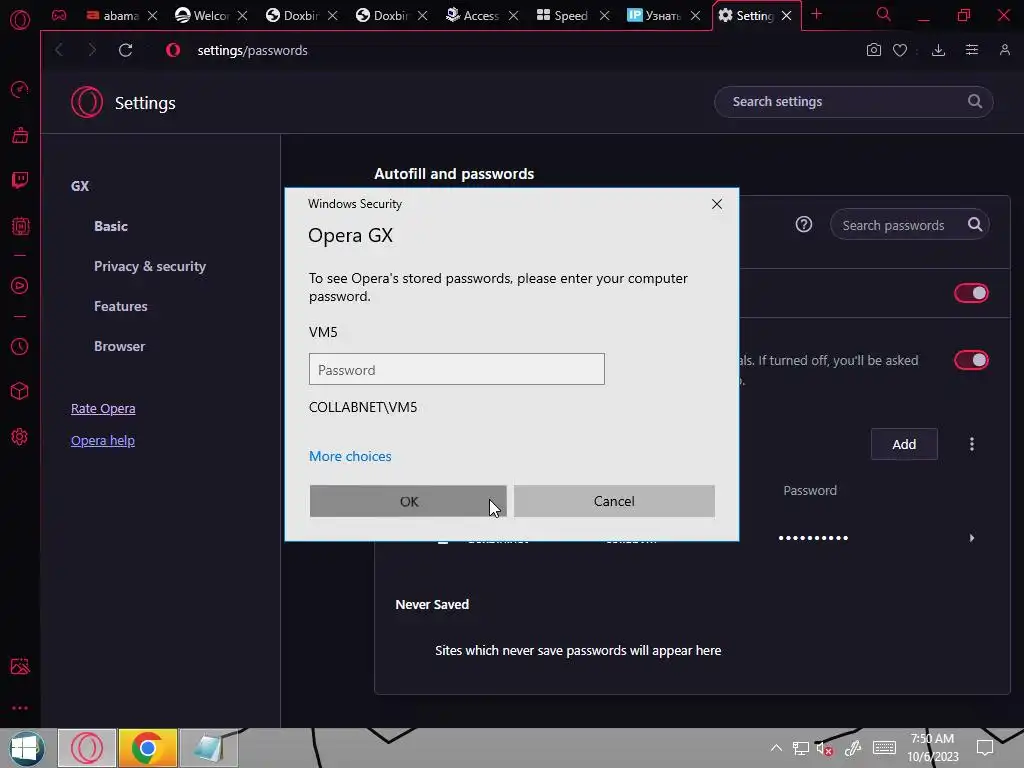Open the Opera menu logo icon

click(20, 20)
